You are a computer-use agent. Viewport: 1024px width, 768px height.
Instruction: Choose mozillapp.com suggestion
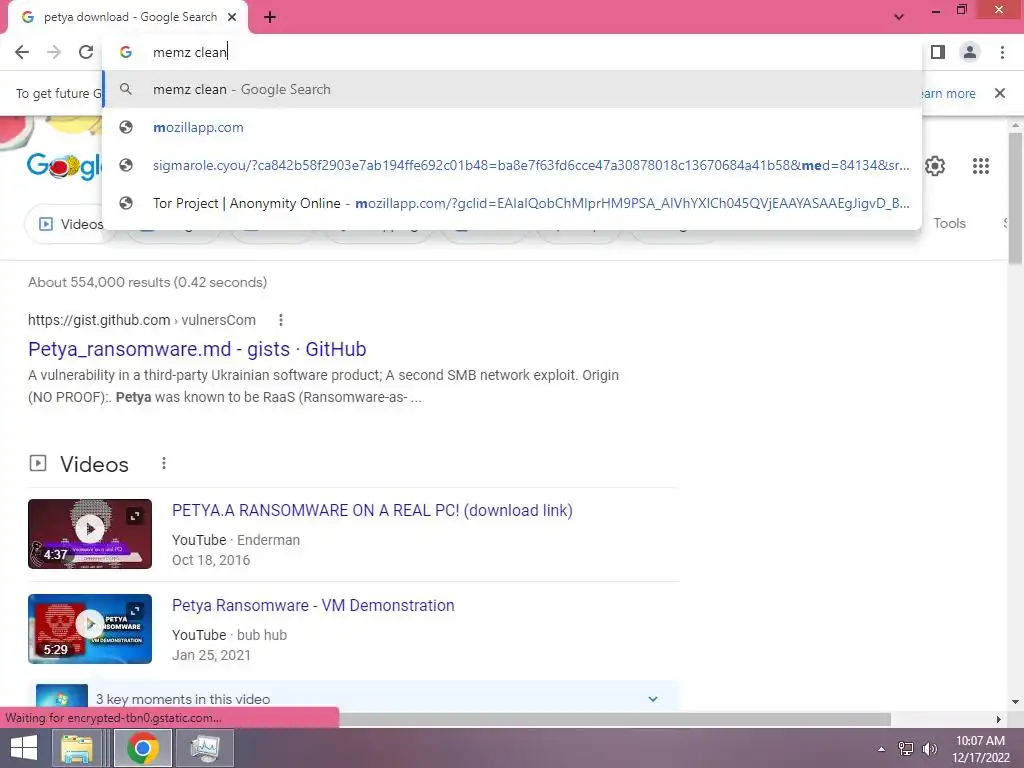tap(512, 127)
